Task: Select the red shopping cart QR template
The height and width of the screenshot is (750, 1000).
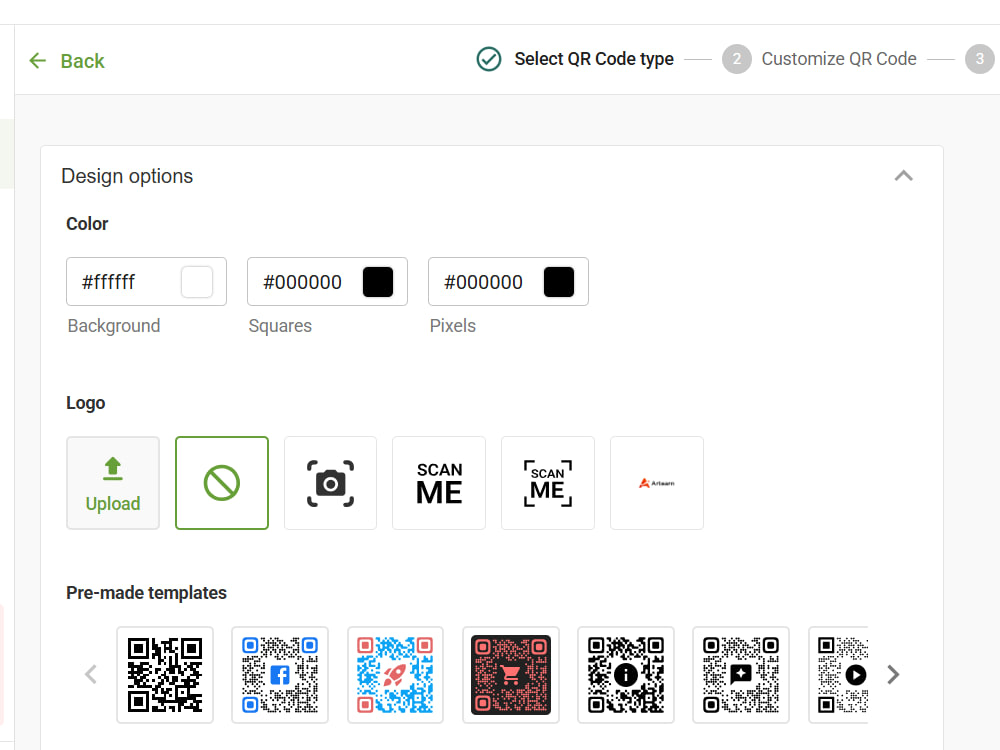Action: click(x=511, y=675)
